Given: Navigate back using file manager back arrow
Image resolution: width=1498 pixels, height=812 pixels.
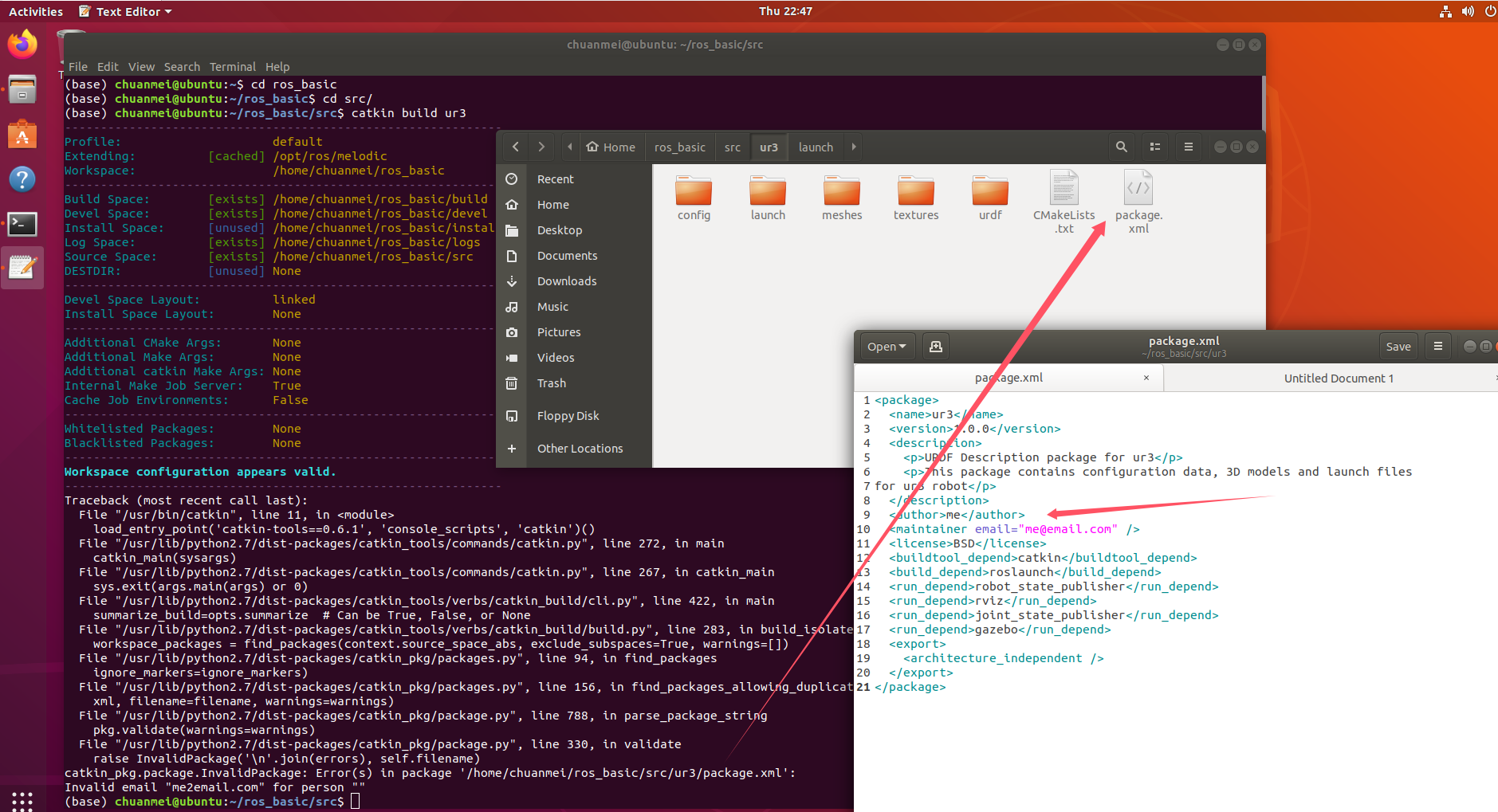Looking at the screenshot, I should coord(514,147).
